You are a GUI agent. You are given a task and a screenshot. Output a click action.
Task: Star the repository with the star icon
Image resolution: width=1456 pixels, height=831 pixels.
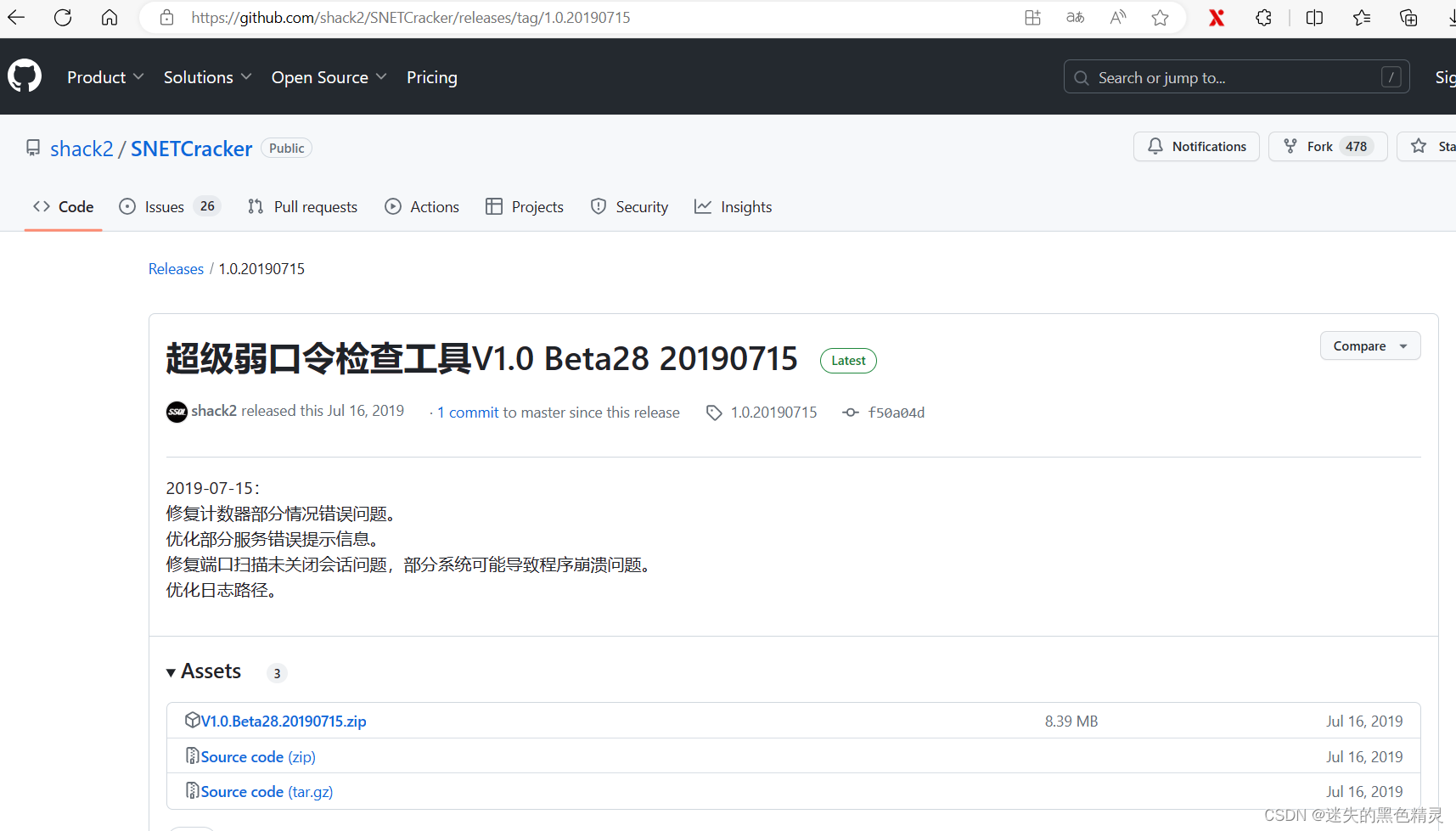tap(1419, 146)
